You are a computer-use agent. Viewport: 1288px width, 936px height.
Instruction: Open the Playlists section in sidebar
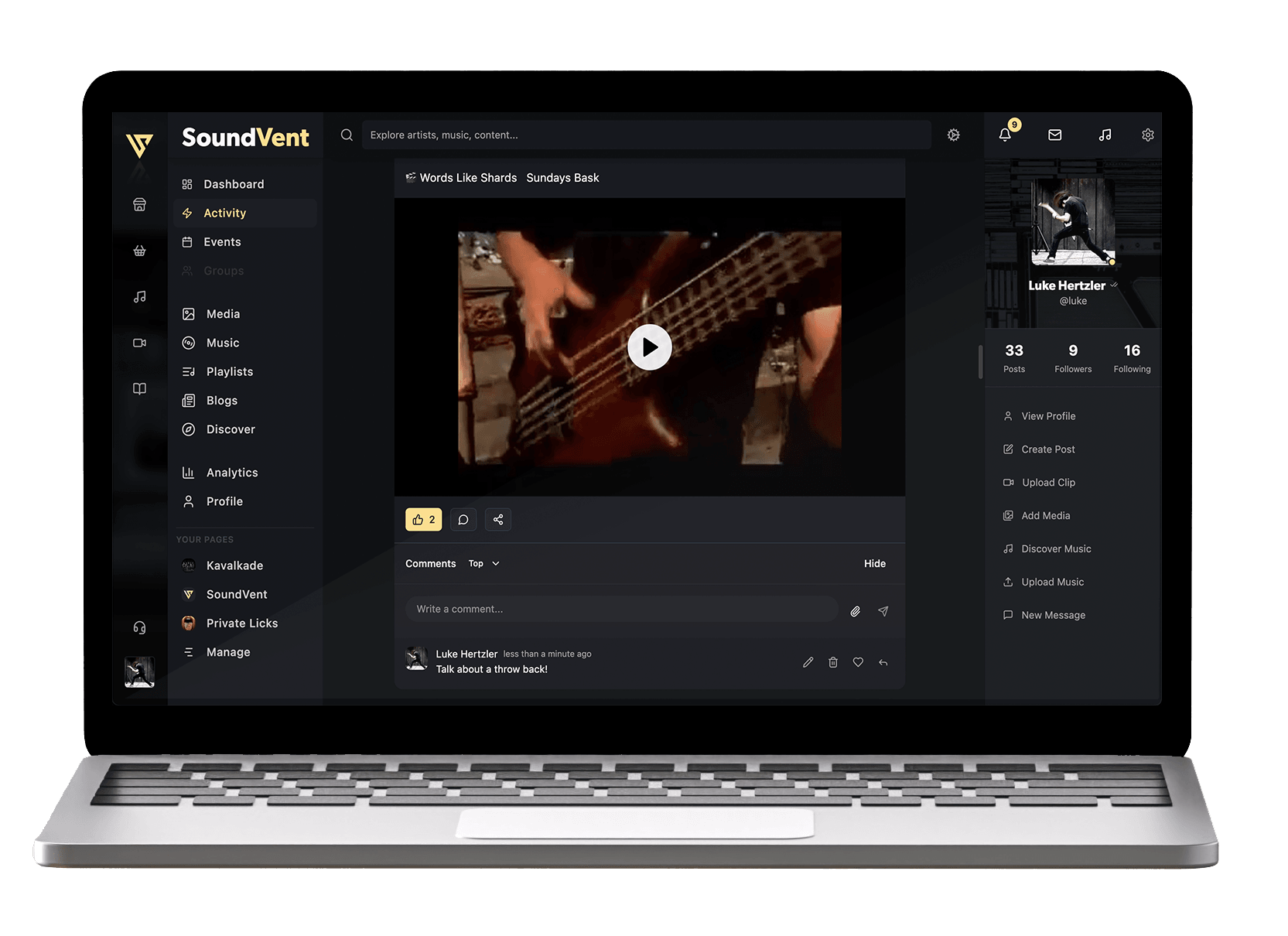pyautogui.click(x=229, y=371)
